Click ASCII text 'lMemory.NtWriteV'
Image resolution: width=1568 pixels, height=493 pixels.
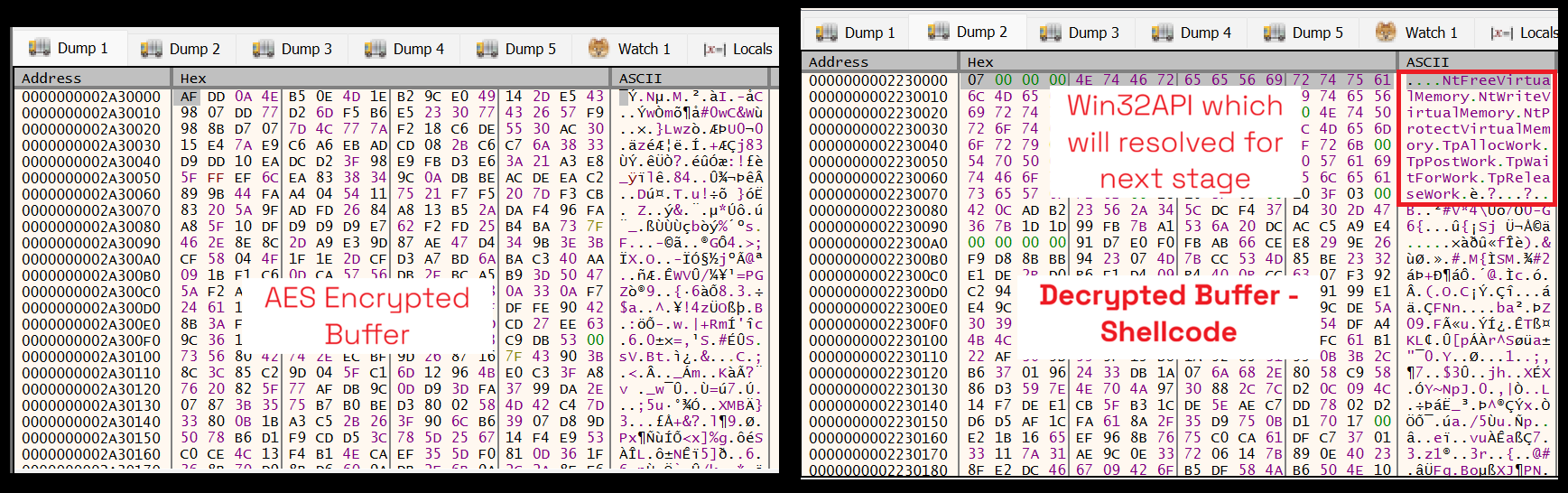pyautogui.click(x=1479, y=97)
